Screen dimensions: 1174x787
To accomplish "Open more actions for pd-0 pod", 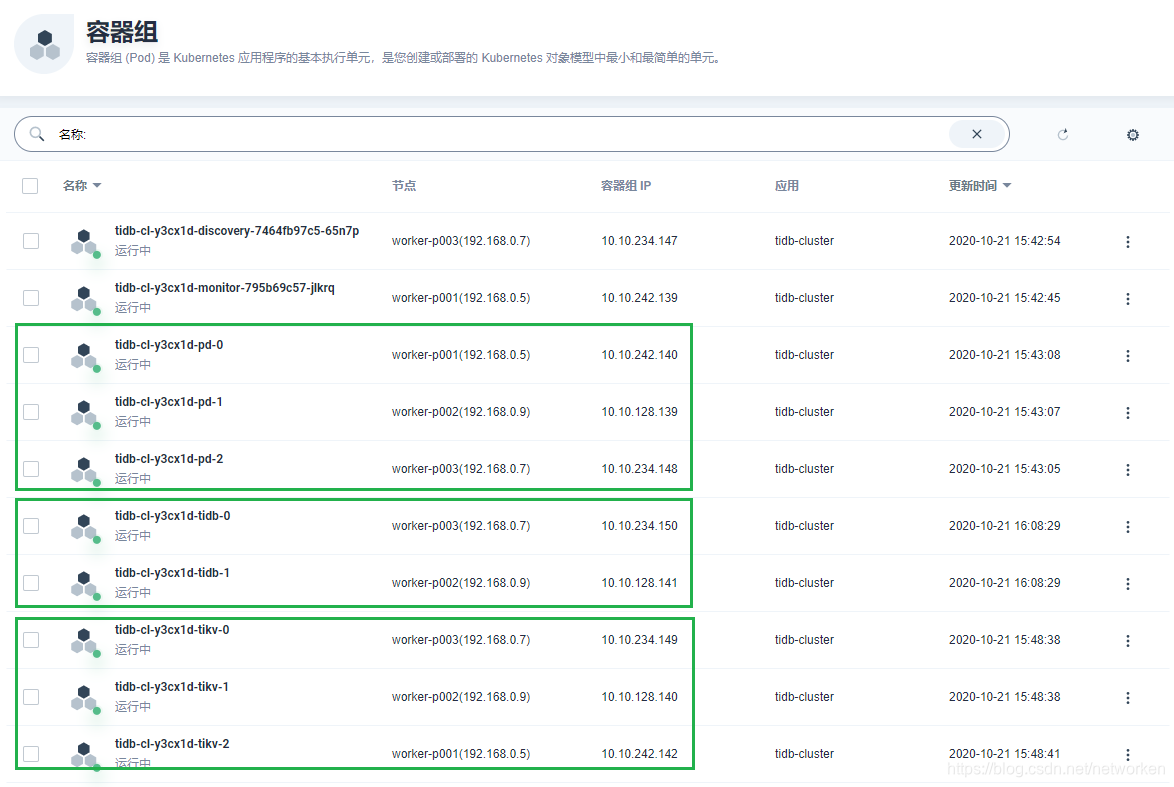I will (x=1128, y=356).
